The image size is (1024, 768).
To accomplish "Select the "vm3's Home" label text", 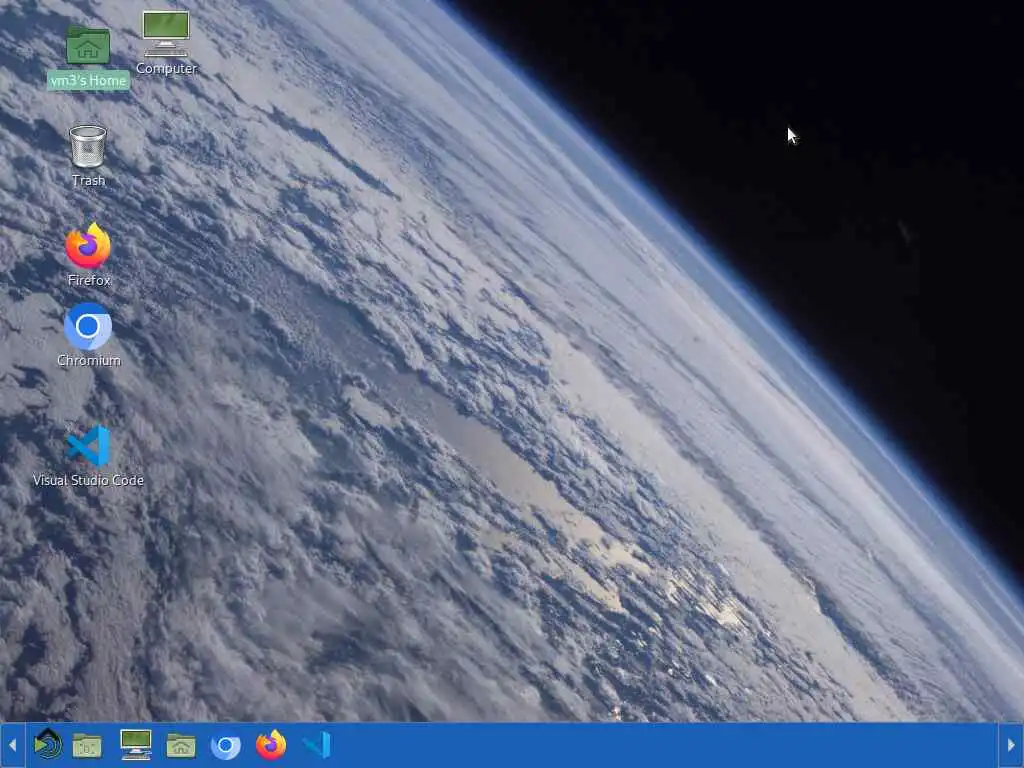I will [x=88, y=80].
